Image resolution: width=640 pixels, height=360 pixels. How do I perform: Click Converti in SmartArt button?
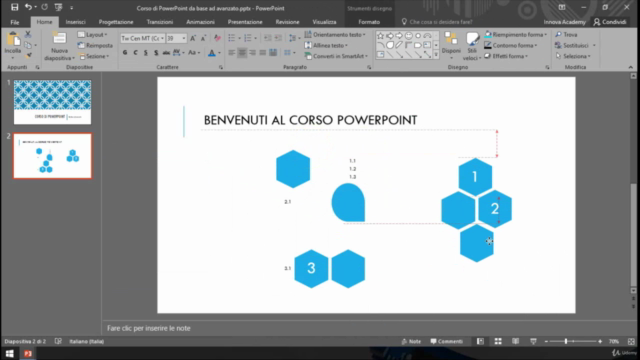point(336,56)
